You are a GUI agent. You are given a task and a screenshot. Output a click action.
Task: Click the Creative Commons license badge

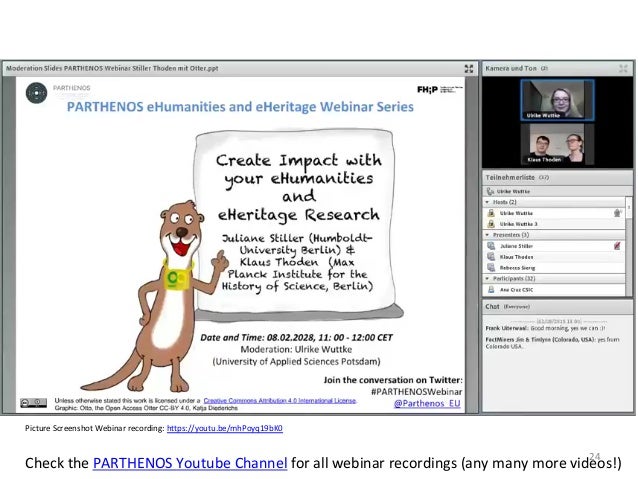coord(33,403)
